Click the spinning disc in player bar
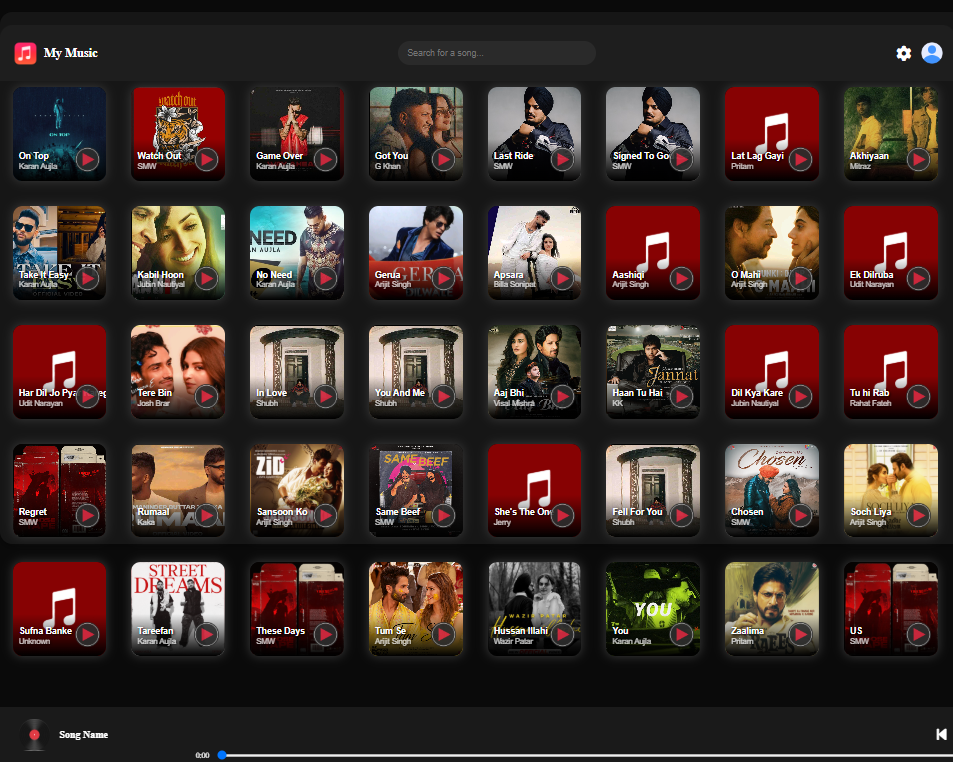953x762 pixels. 34,735
